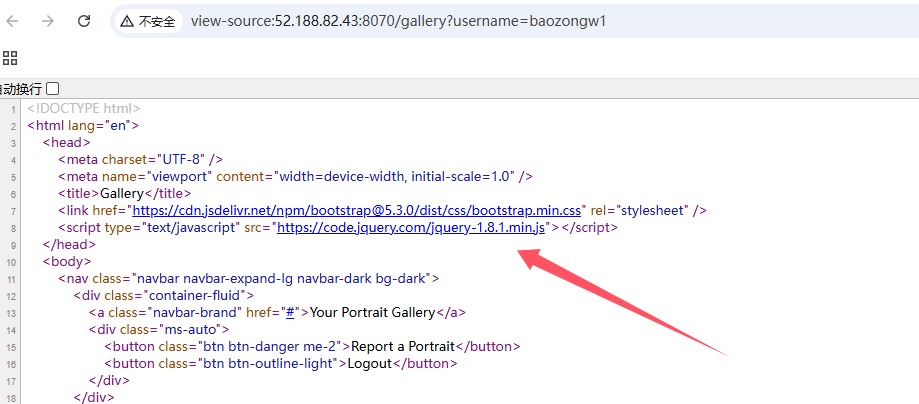
Task: Click the browser back arrow
Action: pyautogui.click(x=12, y=20)
